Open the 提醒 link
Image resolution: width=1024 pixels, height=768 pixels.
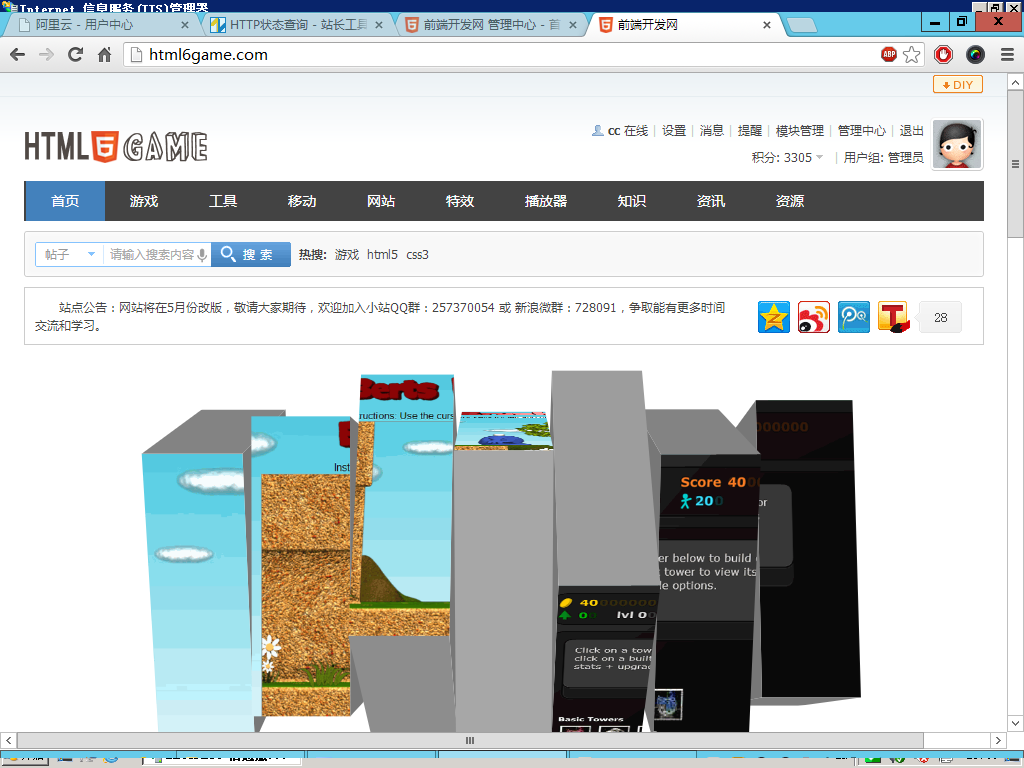[x=750, y=131]
